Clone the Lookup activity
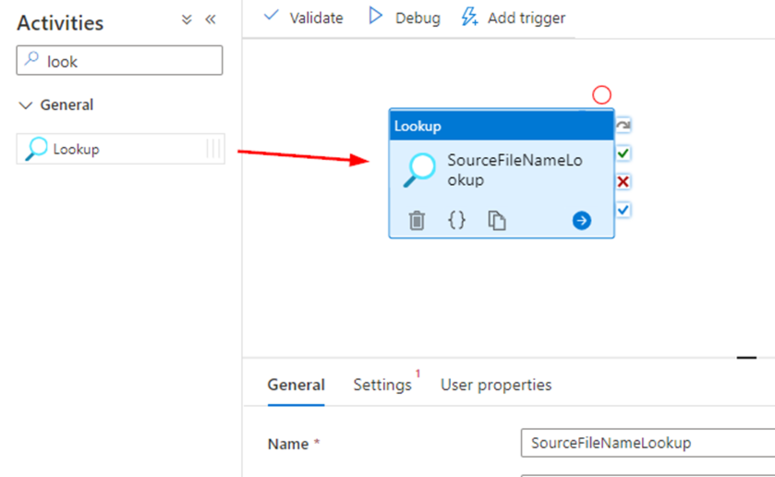Image resolution: width=775 pixels, height=477 pixels. pos(497,220)
